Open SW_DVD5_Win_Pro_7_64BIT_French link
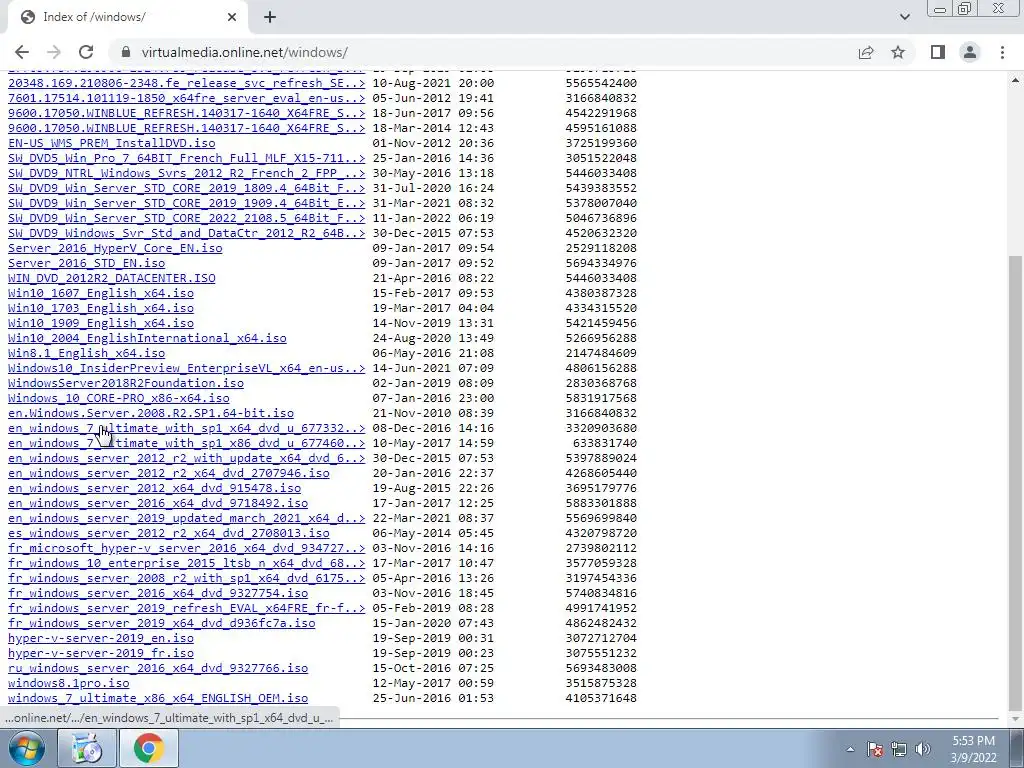This screenshot has height=768, width=1024. [187, 158]
